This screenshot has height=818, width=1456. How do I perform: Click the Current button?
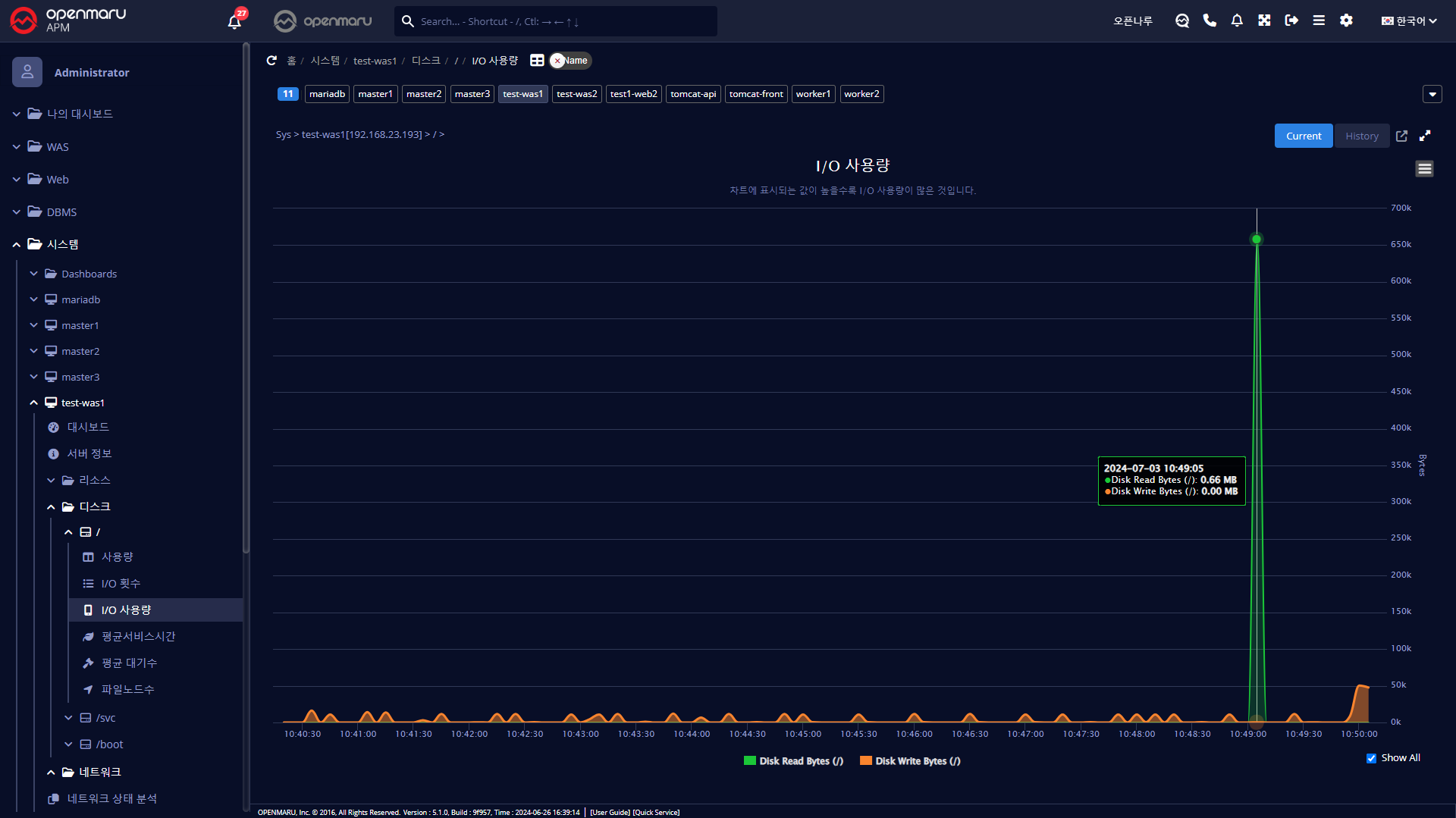1303,136
